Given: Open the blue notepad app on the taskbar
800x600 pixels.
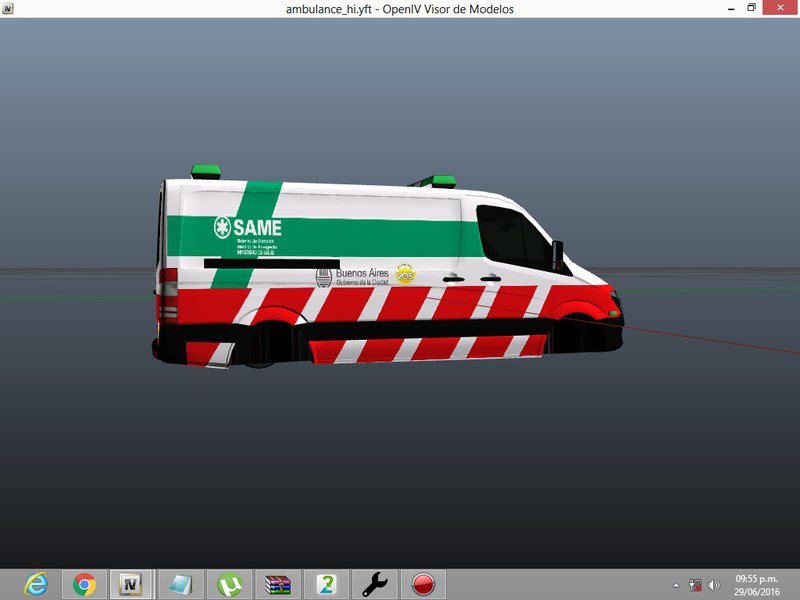Looking at the screenshot, I should [x=181, y=584].
